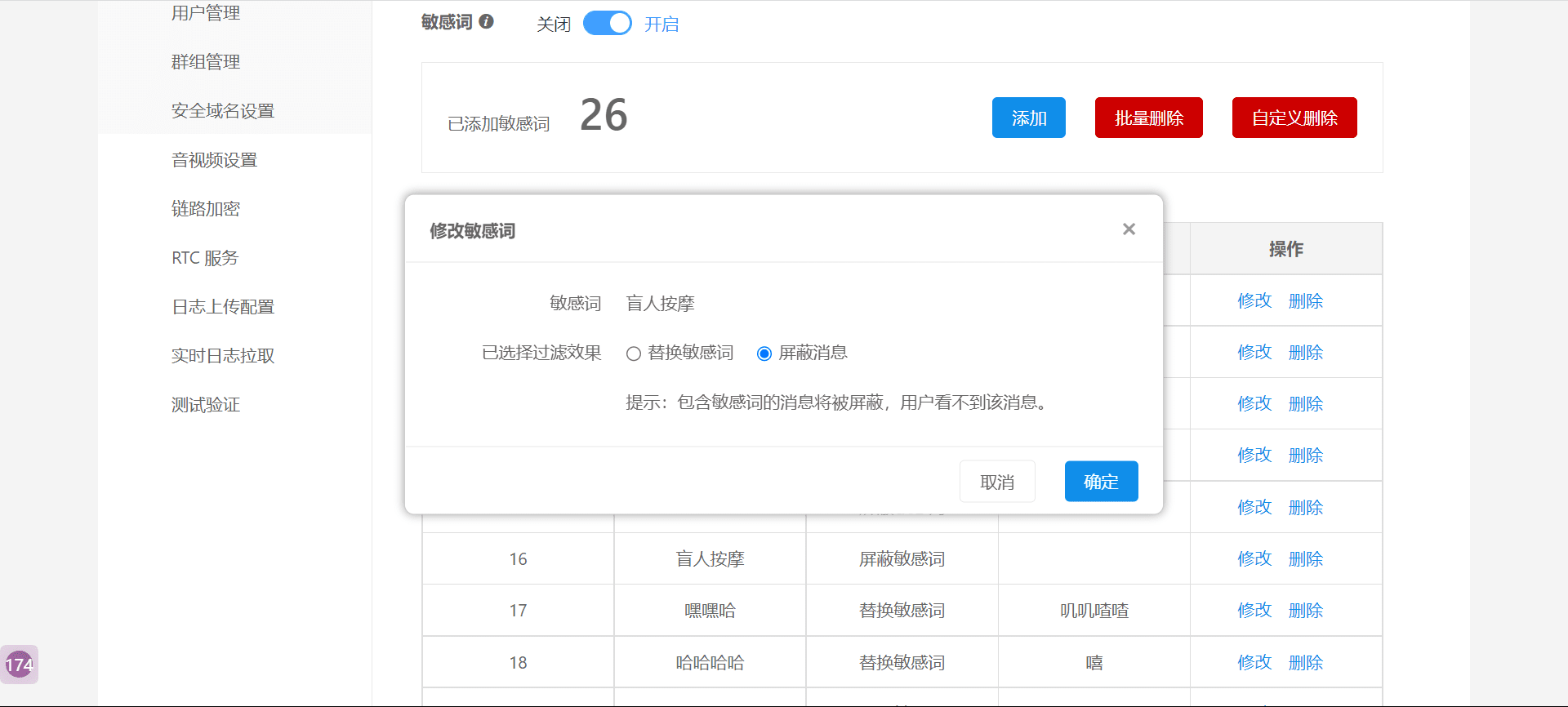The image size is (1568, 707).
Task: Close the 修改敏感词 dialog with X
Action: 1129,229
